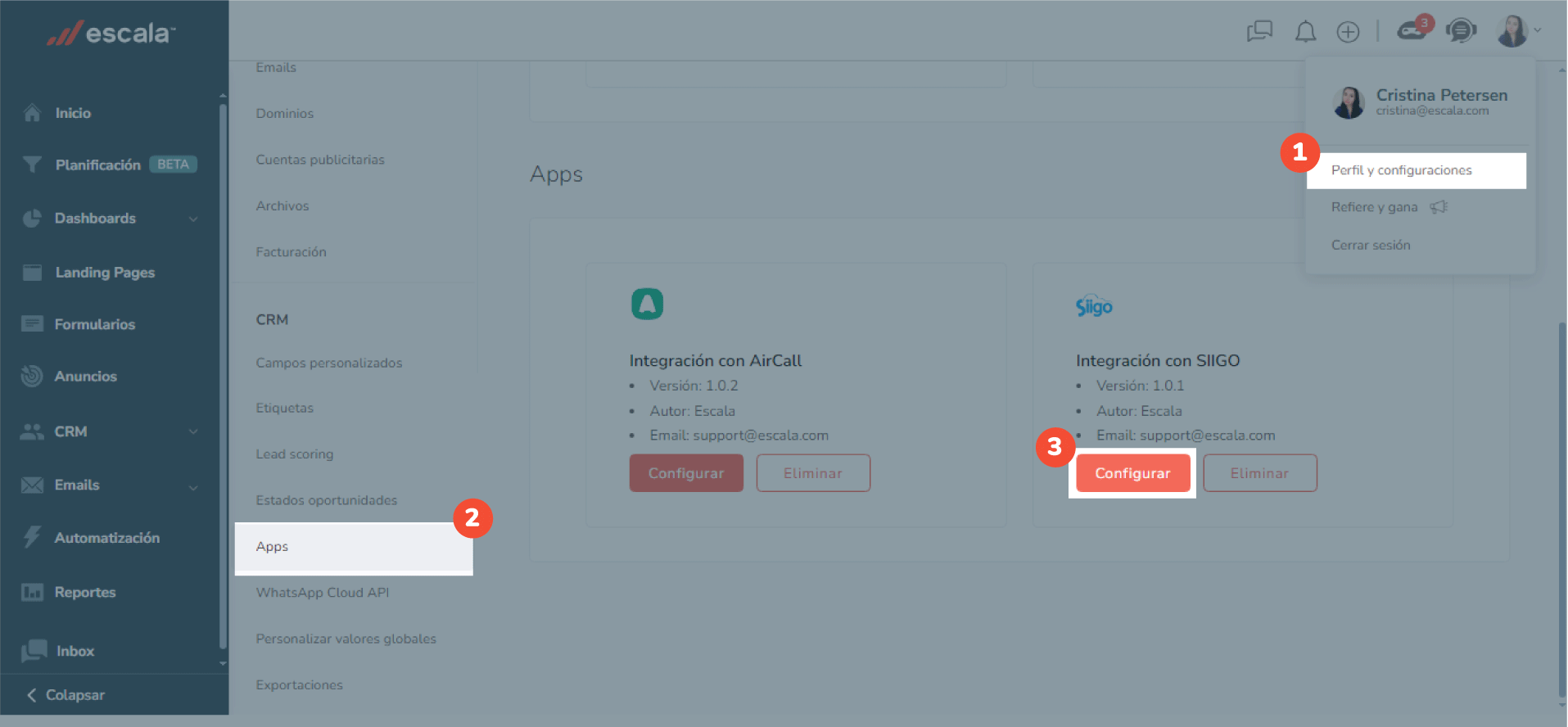Click the CRM people icon
Viewport: 1568px width, 727px height.
tap(32, 431)
